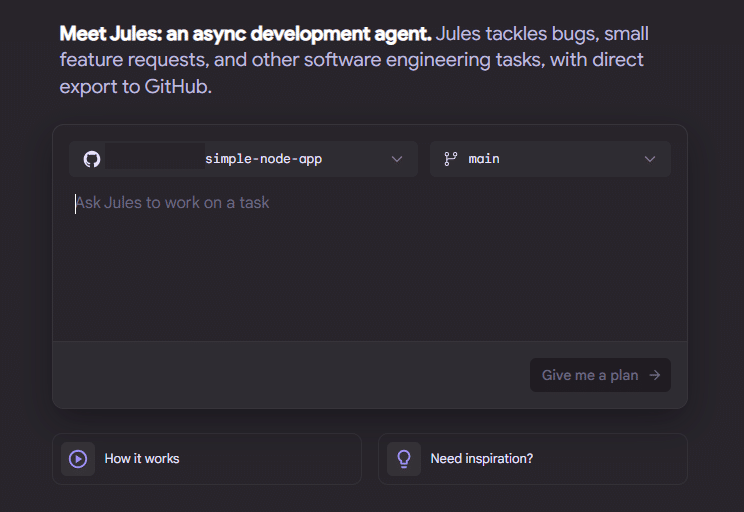The image size is (744, 512).
Task: Click the play circle icon for How it works
Action: tap(78, 459)
